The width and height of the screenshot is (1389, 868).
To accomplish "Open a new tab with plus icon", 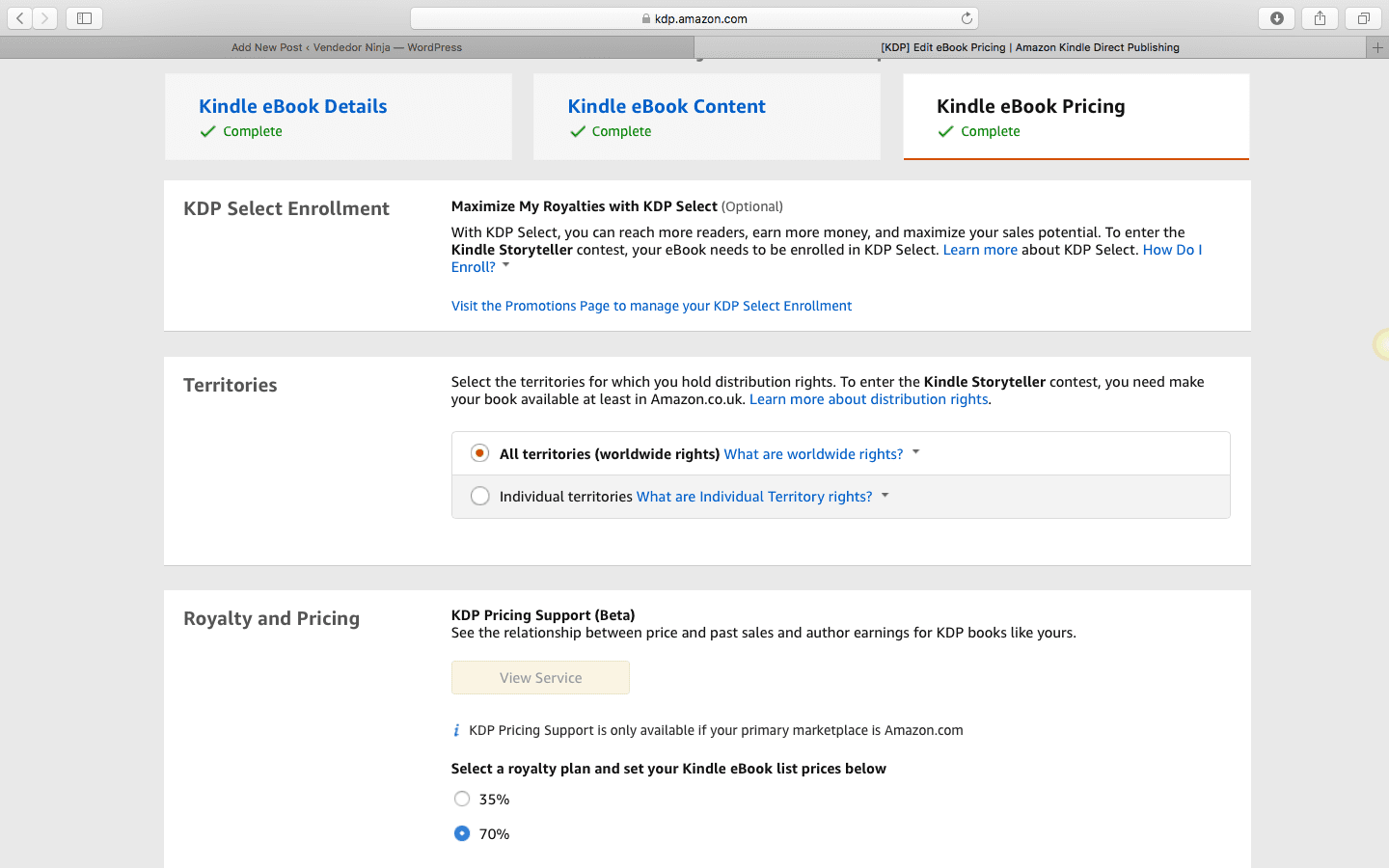I will coord(1377,47).
